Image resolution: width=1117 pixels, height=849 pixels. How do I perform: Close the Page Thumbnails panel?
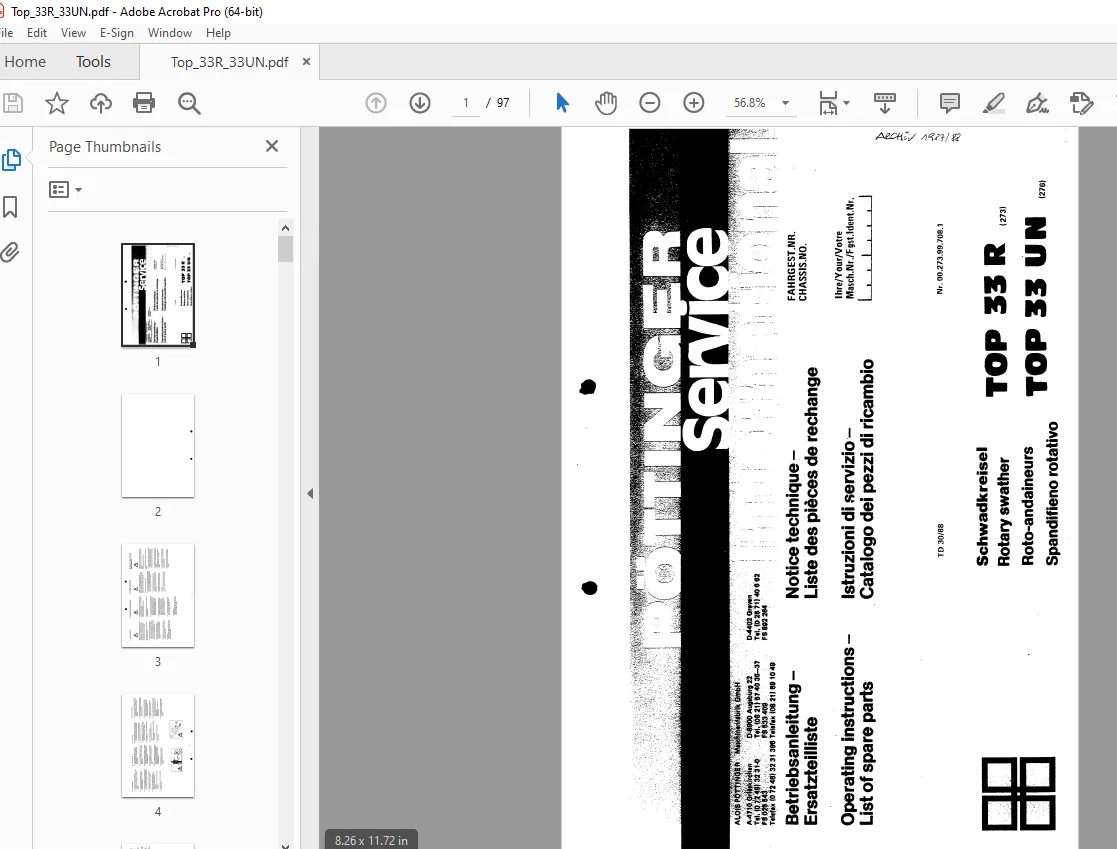[x=272, y=146]
